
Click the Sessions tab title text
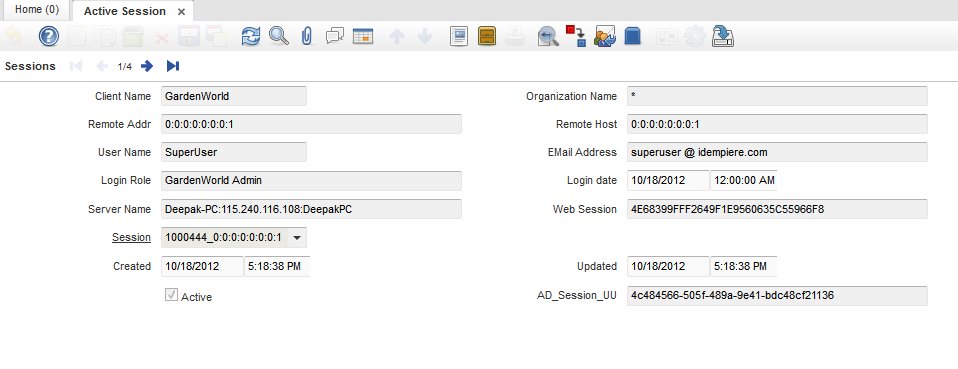tap(30, 66)
